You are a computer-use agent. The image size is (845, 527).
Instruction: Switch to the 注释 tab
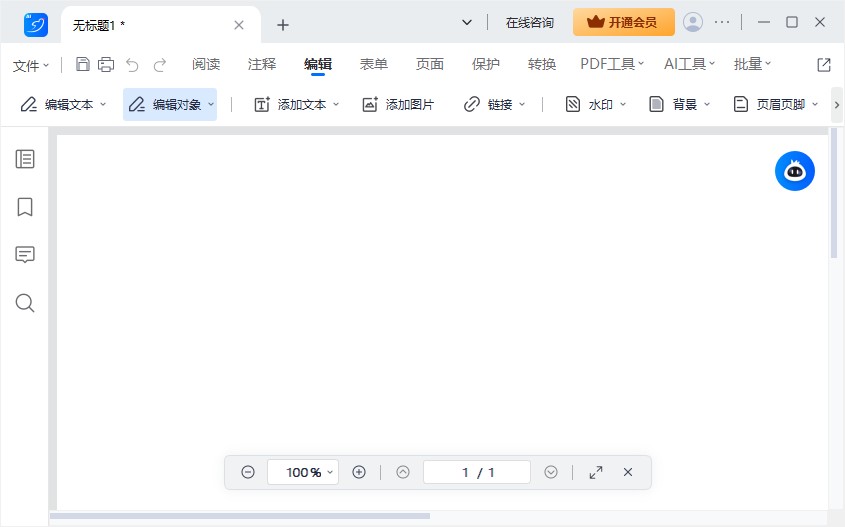point(262,64)
